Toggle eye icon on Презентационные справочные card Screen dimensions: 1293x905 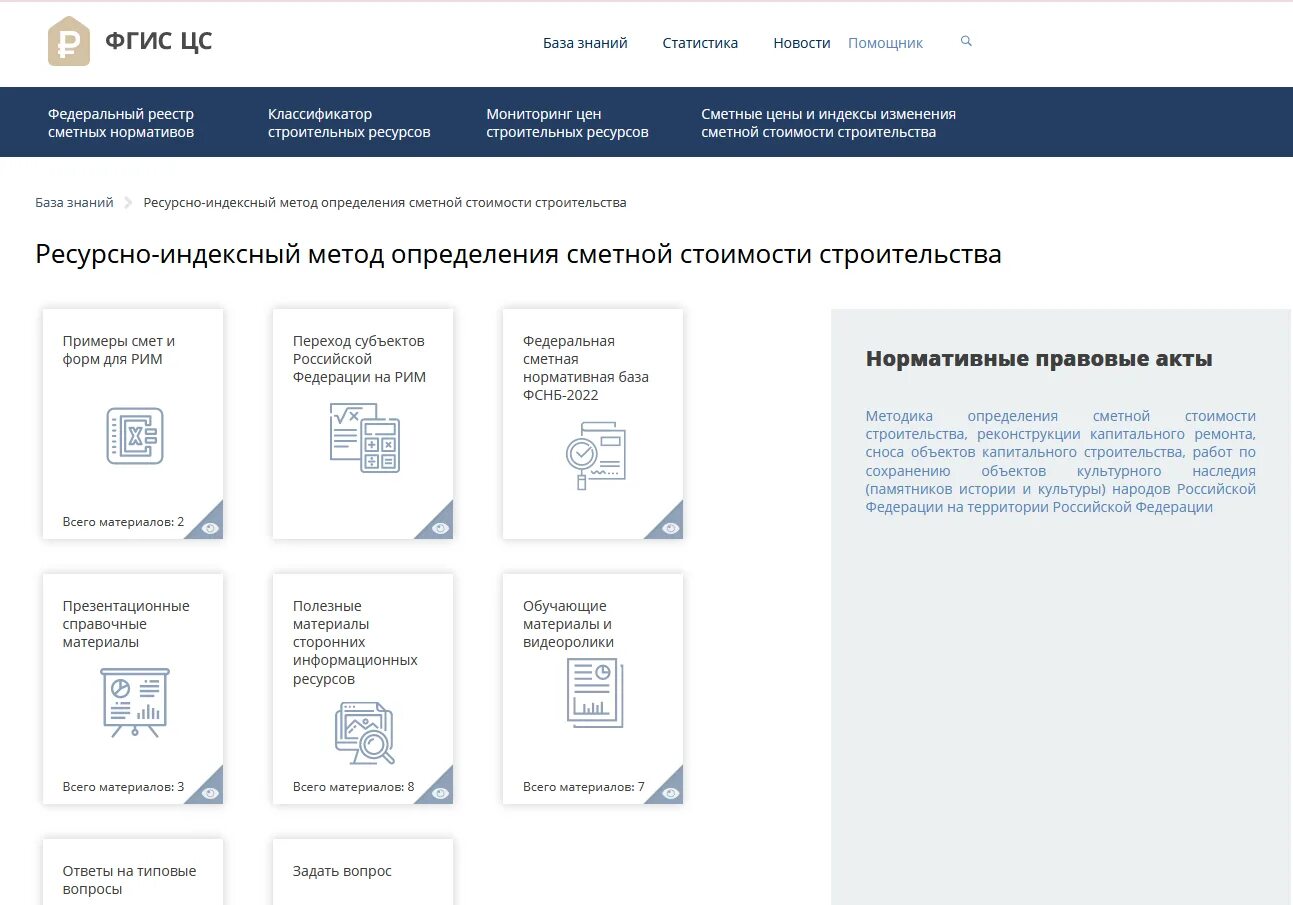click(x=210, y=793)
